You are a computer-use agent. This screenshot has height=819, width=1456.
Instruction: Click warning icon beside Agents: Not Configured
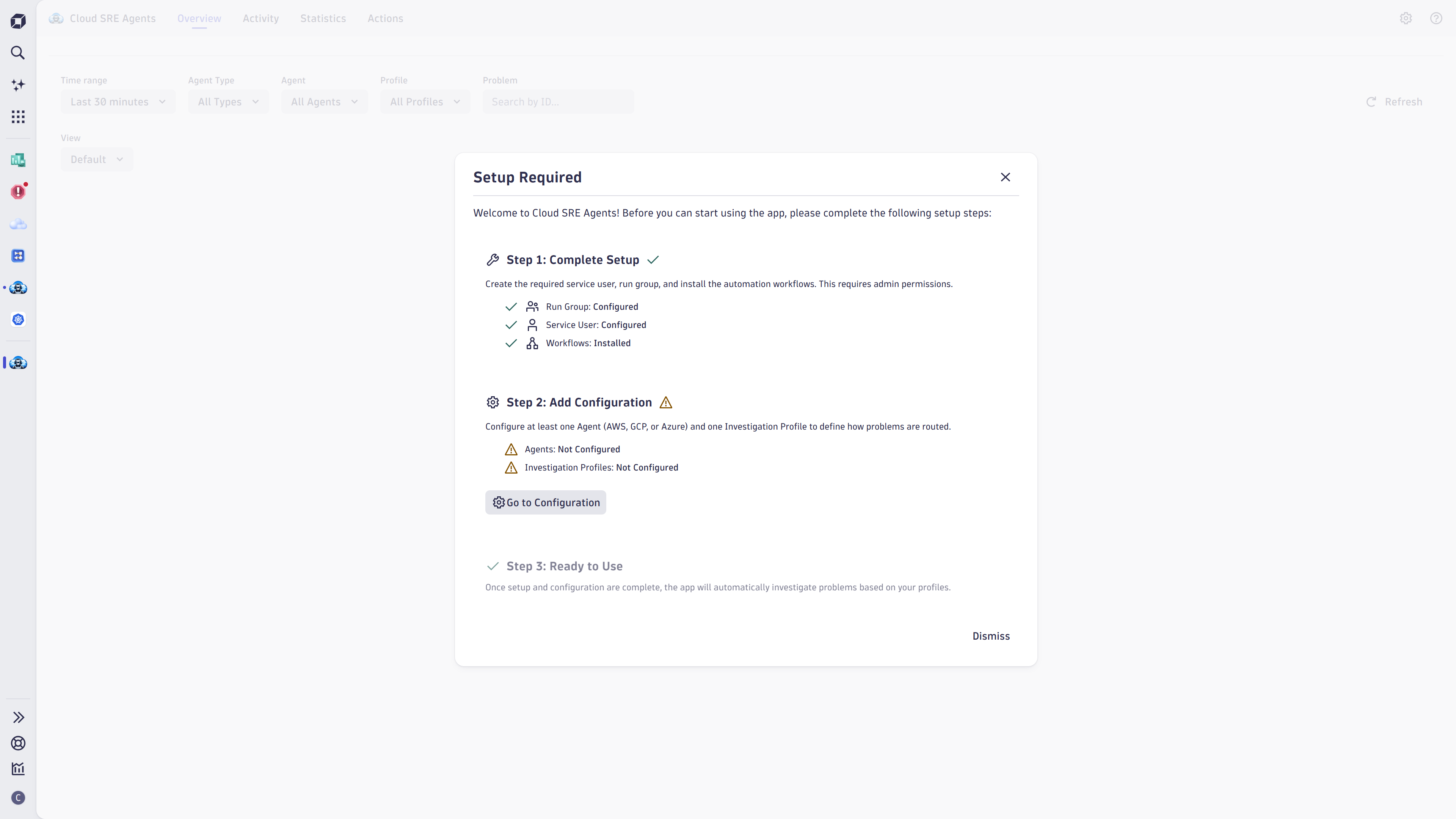point(511,449)
